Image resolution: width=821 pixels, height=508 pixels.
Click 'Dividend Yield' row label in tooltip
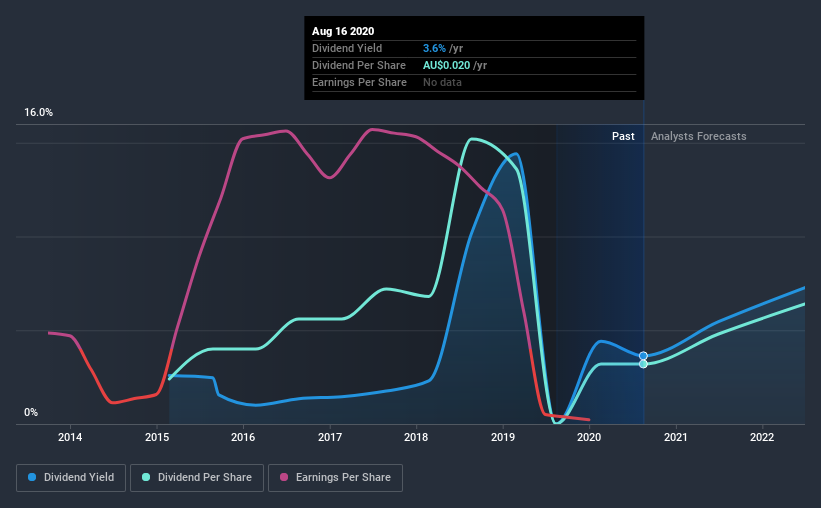pyautogui.click(x=347, y=48)
